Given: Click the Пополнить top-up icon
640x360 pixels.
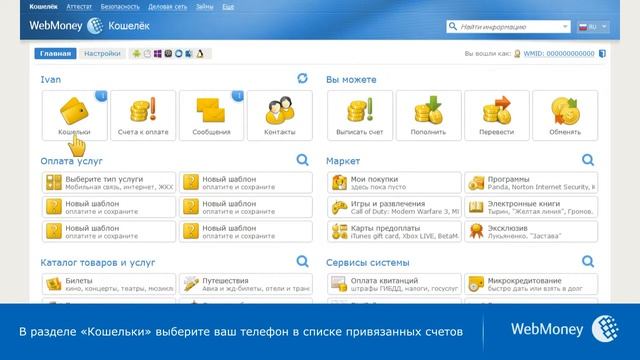Looking at the screenshot, I should [x=428, y=110].
